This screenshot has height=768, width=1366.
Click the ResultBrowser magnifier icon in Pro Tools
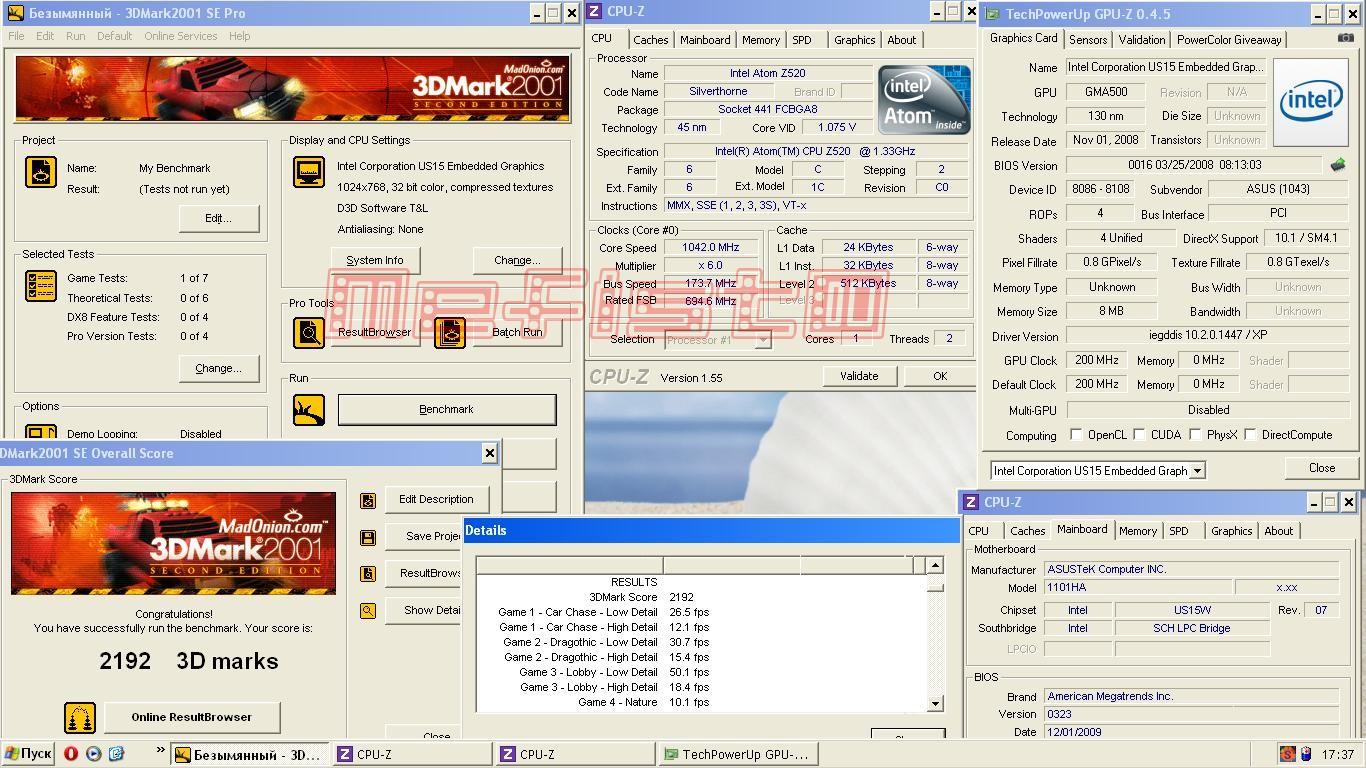click(309, 332)
